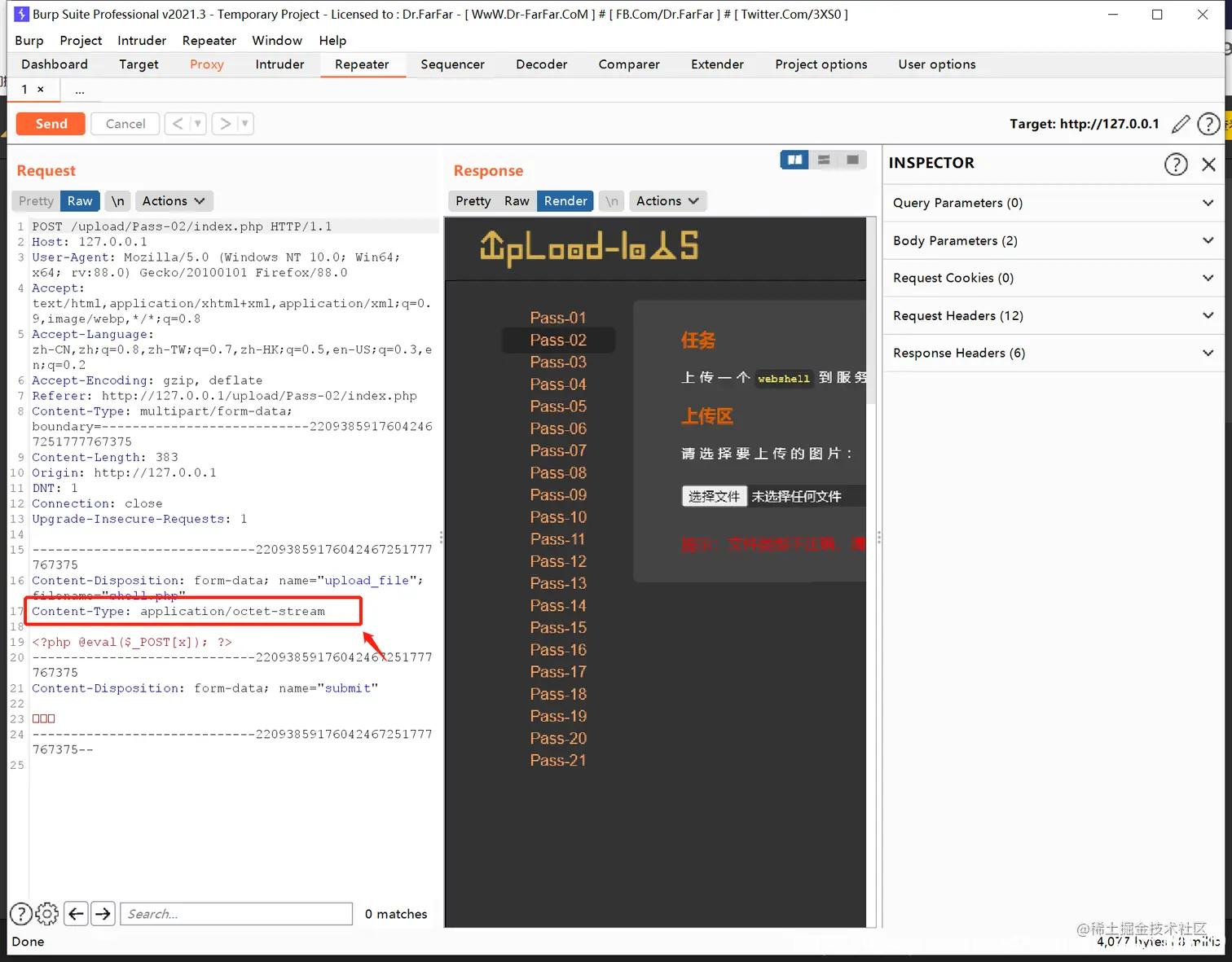The width and height of the screenshot is (1232, 962).
Task: Click the response vertical scrollbar
Action: coord(871,310)
